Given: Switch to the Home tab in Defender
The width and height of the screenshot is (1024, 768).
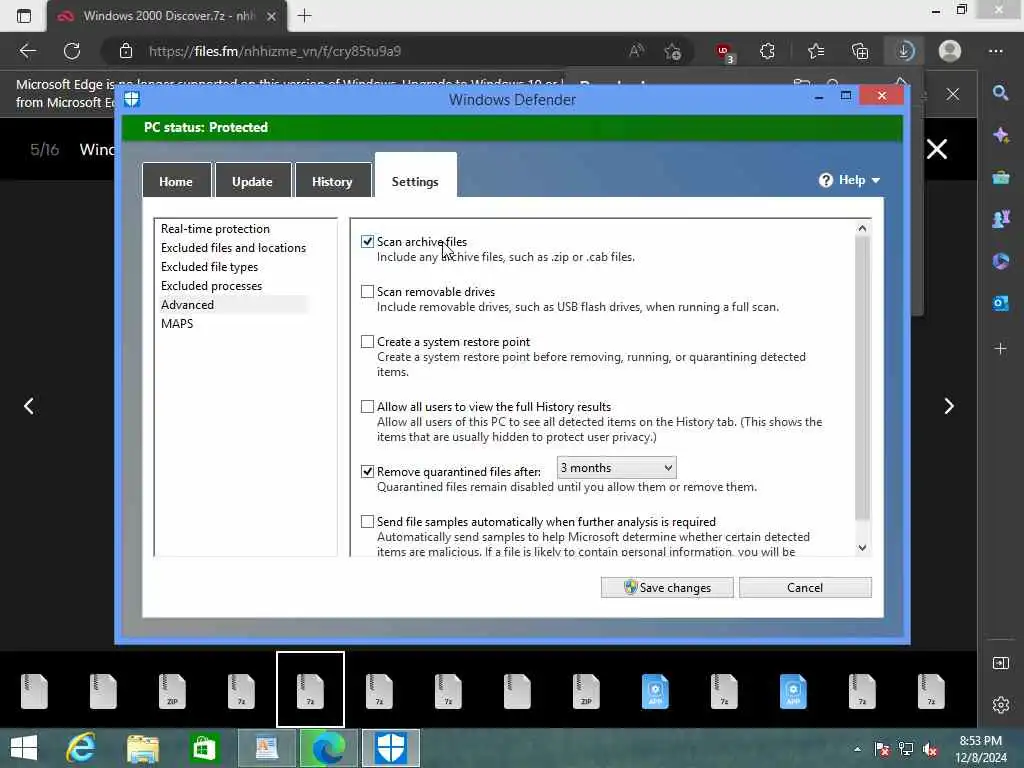Looking at the screenshot, I should coord(176,181).
